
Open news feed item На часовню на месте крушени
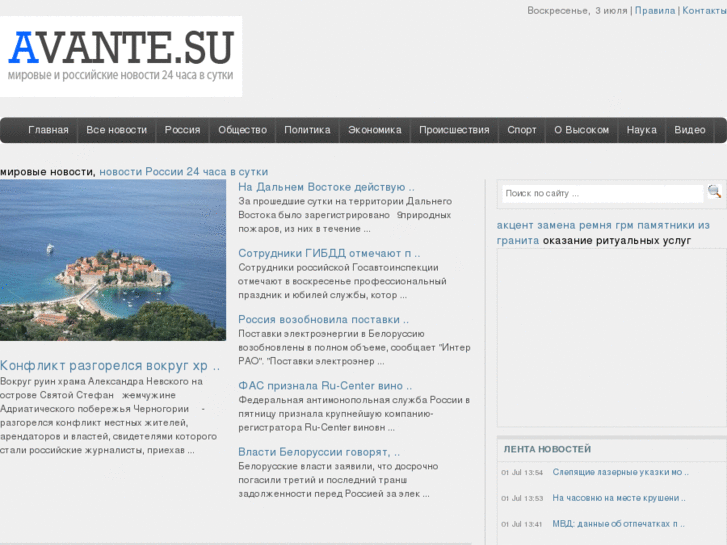(x=619, y=498)
